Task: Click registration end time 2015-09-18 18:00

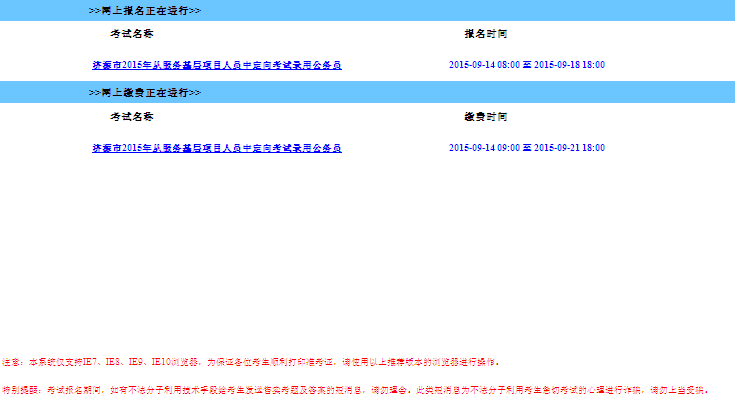Action: (x=570, y=65)
